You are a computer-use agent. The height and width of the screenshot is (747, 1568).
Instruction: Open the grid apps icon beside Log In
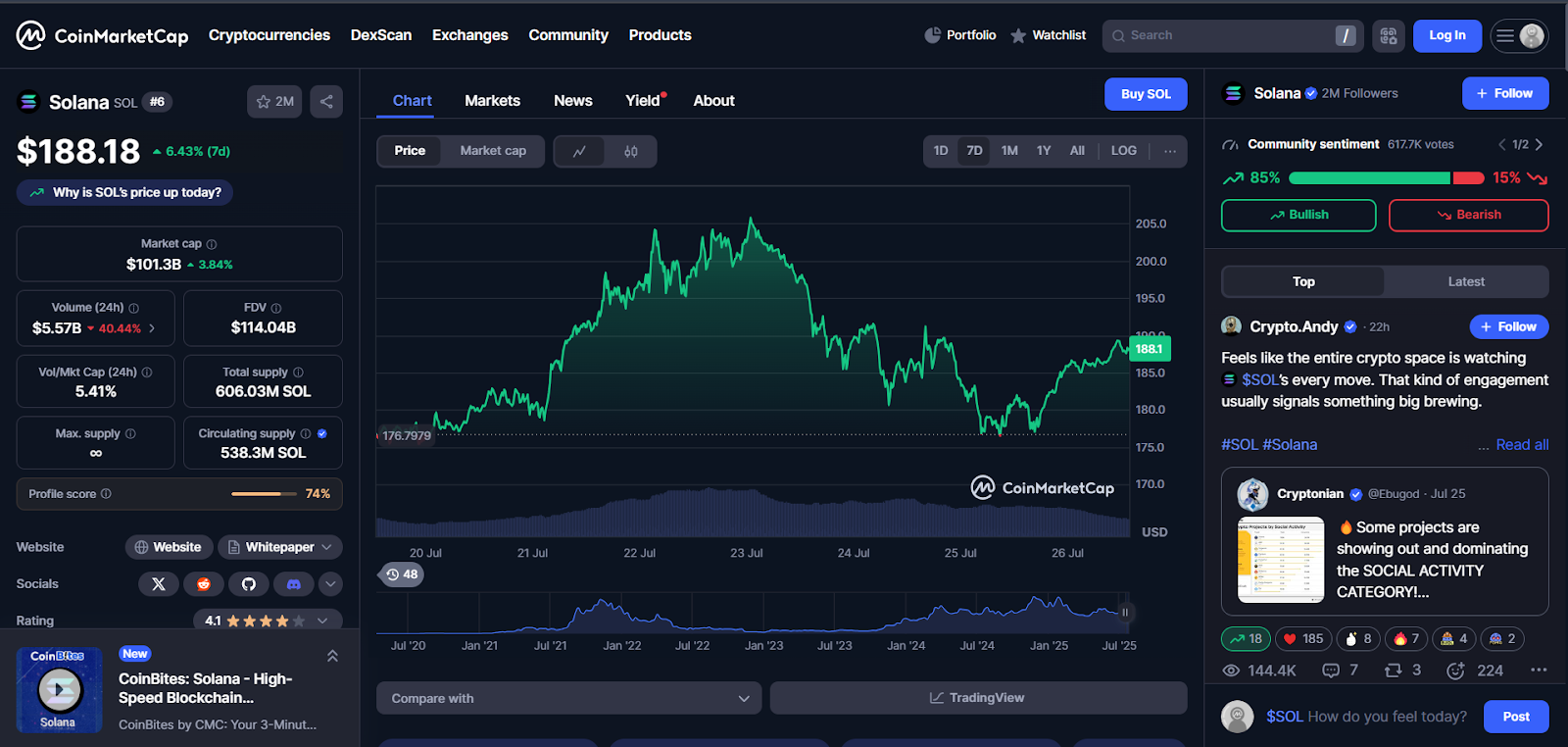point(1389,36)
